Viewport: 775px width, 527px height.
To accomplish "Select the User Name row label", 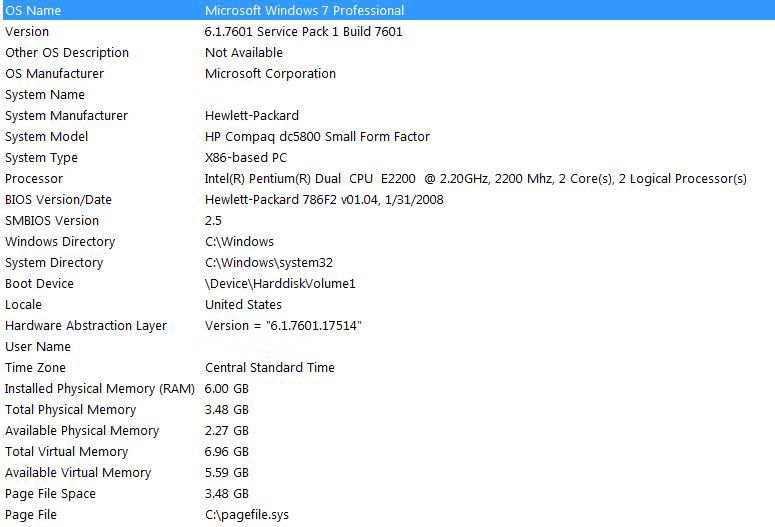I will click(38, 347).
